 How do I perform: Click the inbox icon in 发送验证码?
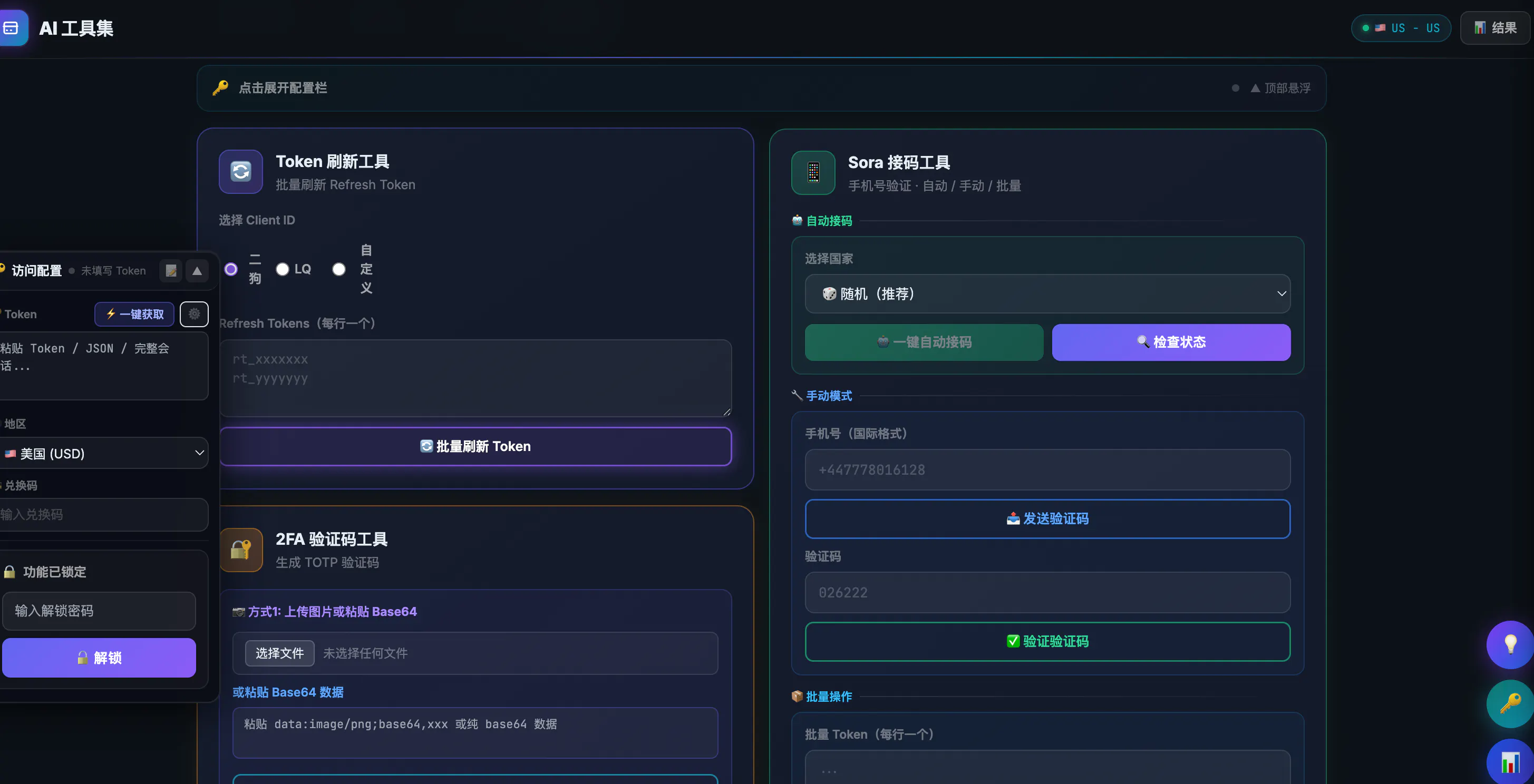[x=1013, y=518]
